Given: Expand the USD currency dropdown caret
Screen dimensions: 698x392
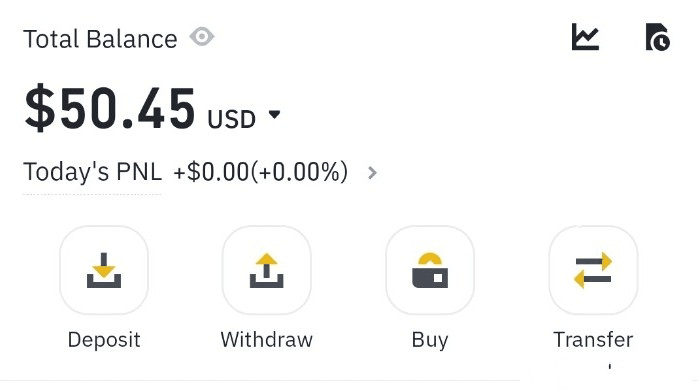Looking at the screenshot, I should (x=275, y=114).
